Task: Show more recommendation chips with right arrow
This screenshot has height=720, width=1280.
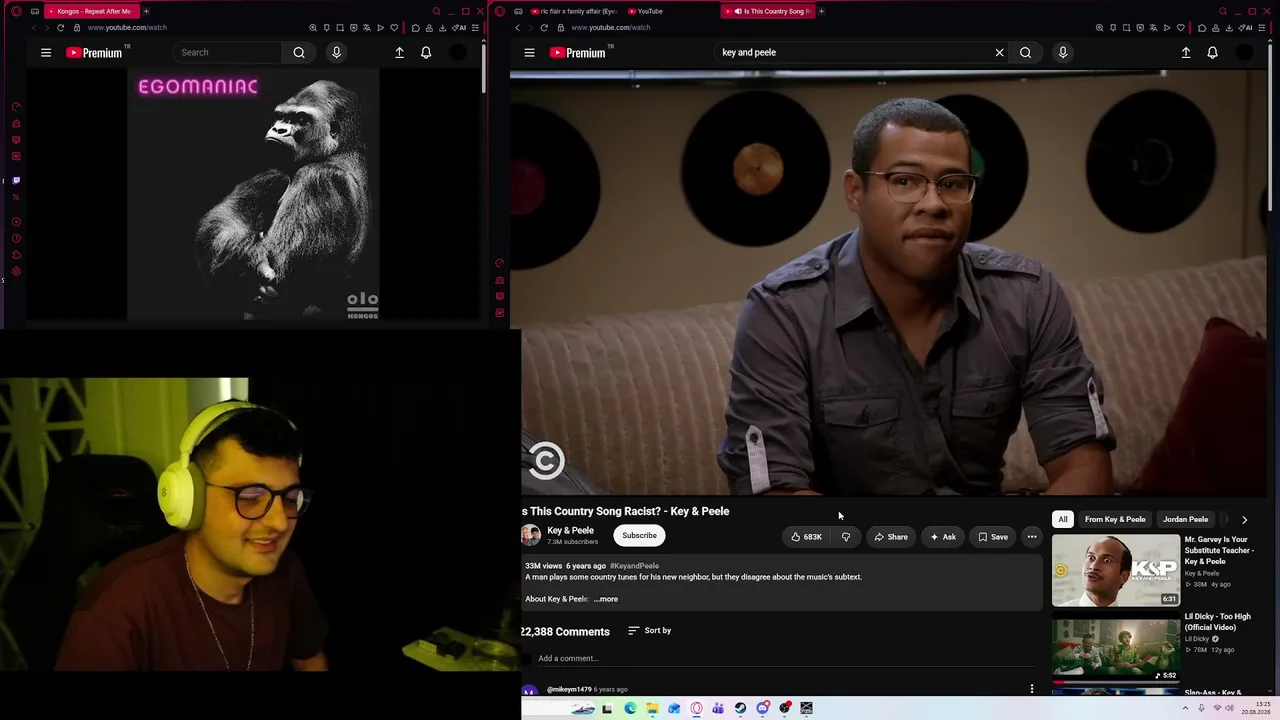Action: [x=1244, y=520]
